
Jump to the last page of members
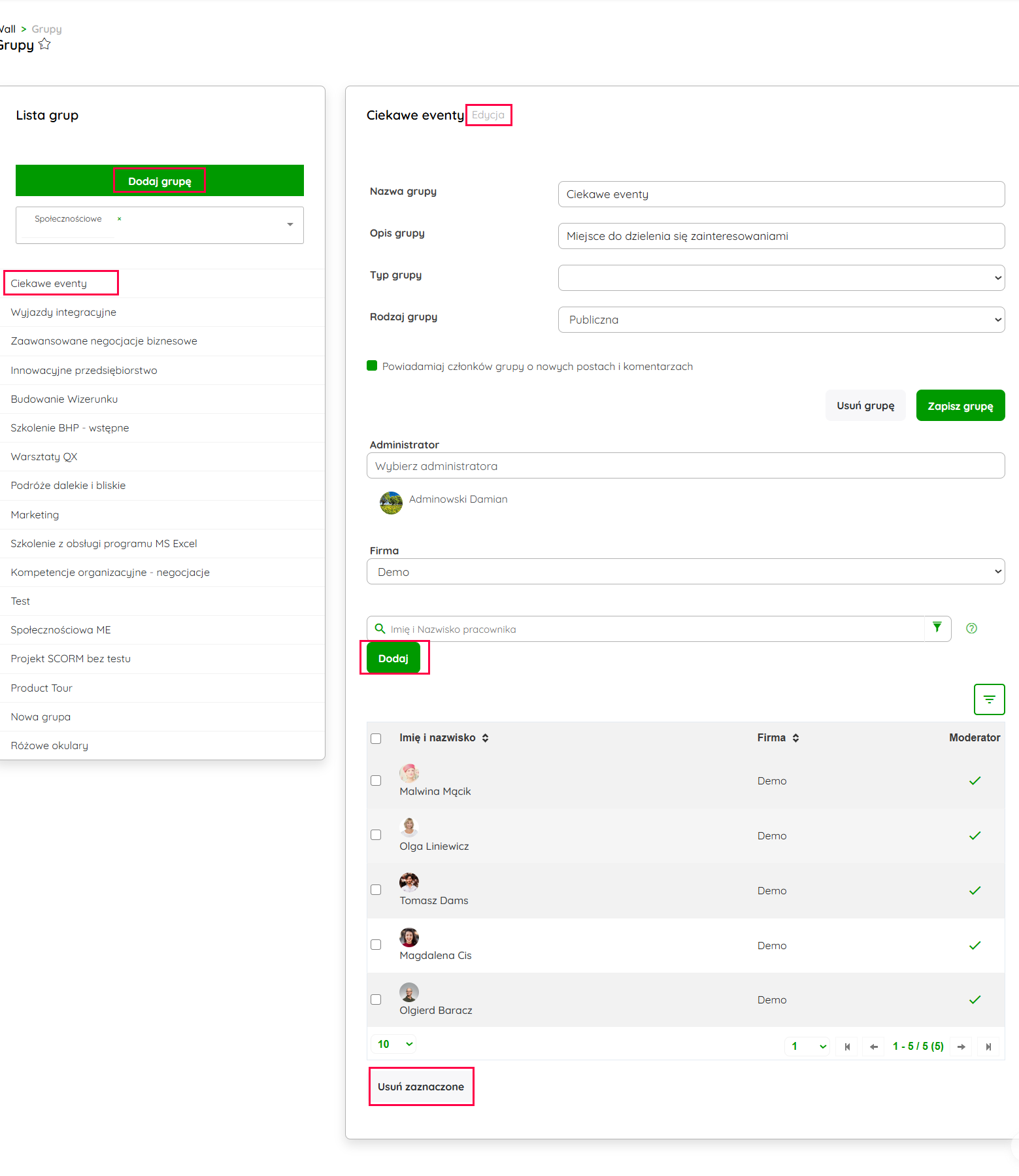point(988,1047)
